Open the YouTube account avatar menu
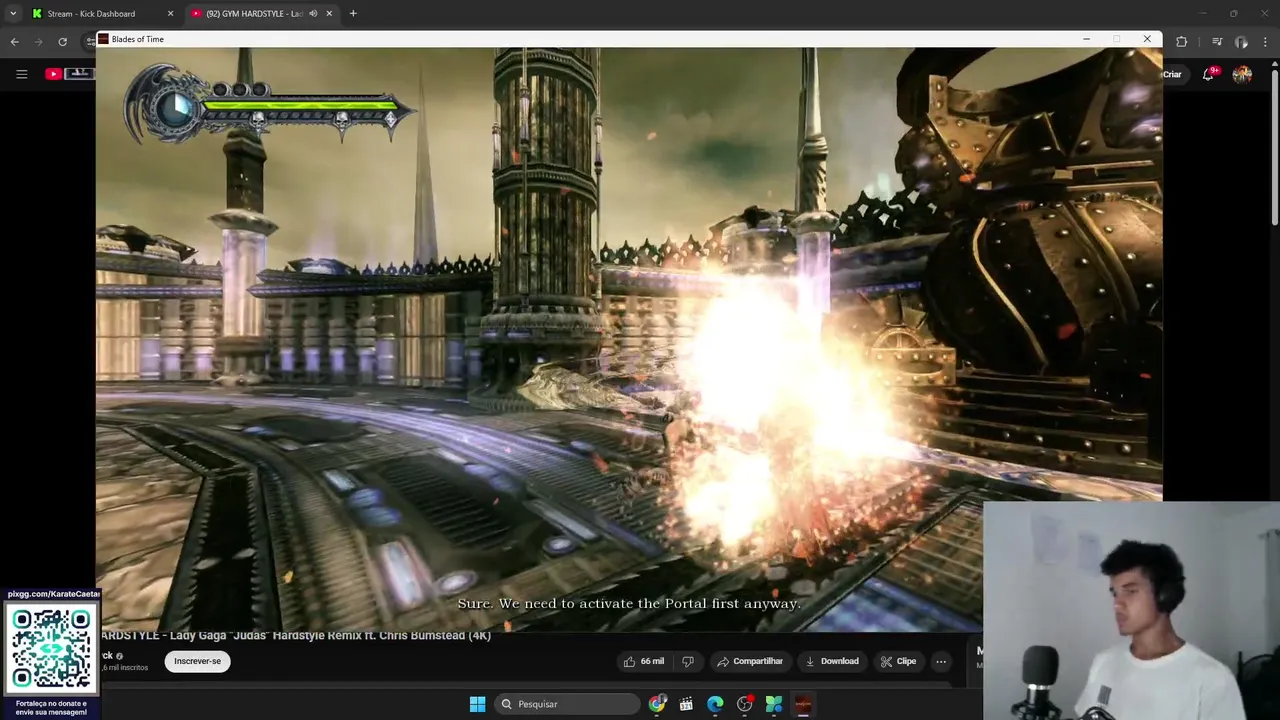Screen dimensions: 1280x720 point(1242,74)
